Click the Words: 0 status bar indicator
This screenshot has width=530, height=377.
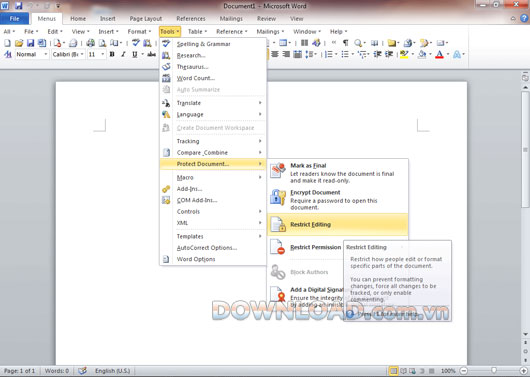[x=56, y=371]
